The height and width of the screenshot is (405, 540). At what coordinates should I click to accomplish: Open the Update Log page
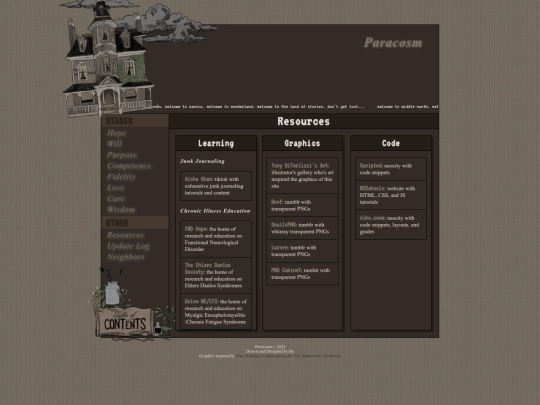click(x=128, y=246)
